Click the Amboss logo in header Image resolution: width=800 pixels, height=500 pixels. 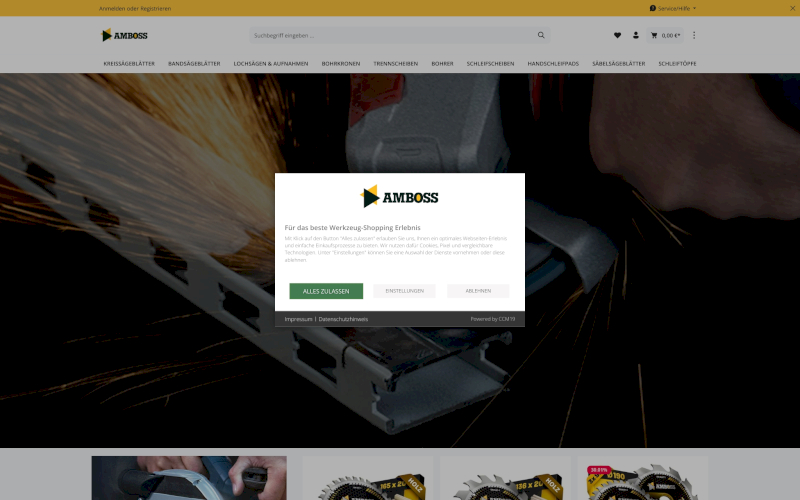point(124,35)
